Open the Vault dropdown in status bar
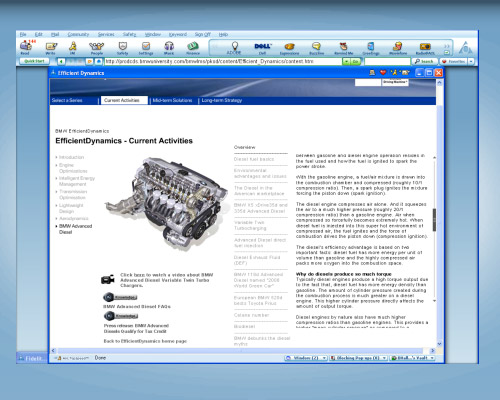 click(x=432, y=358)
